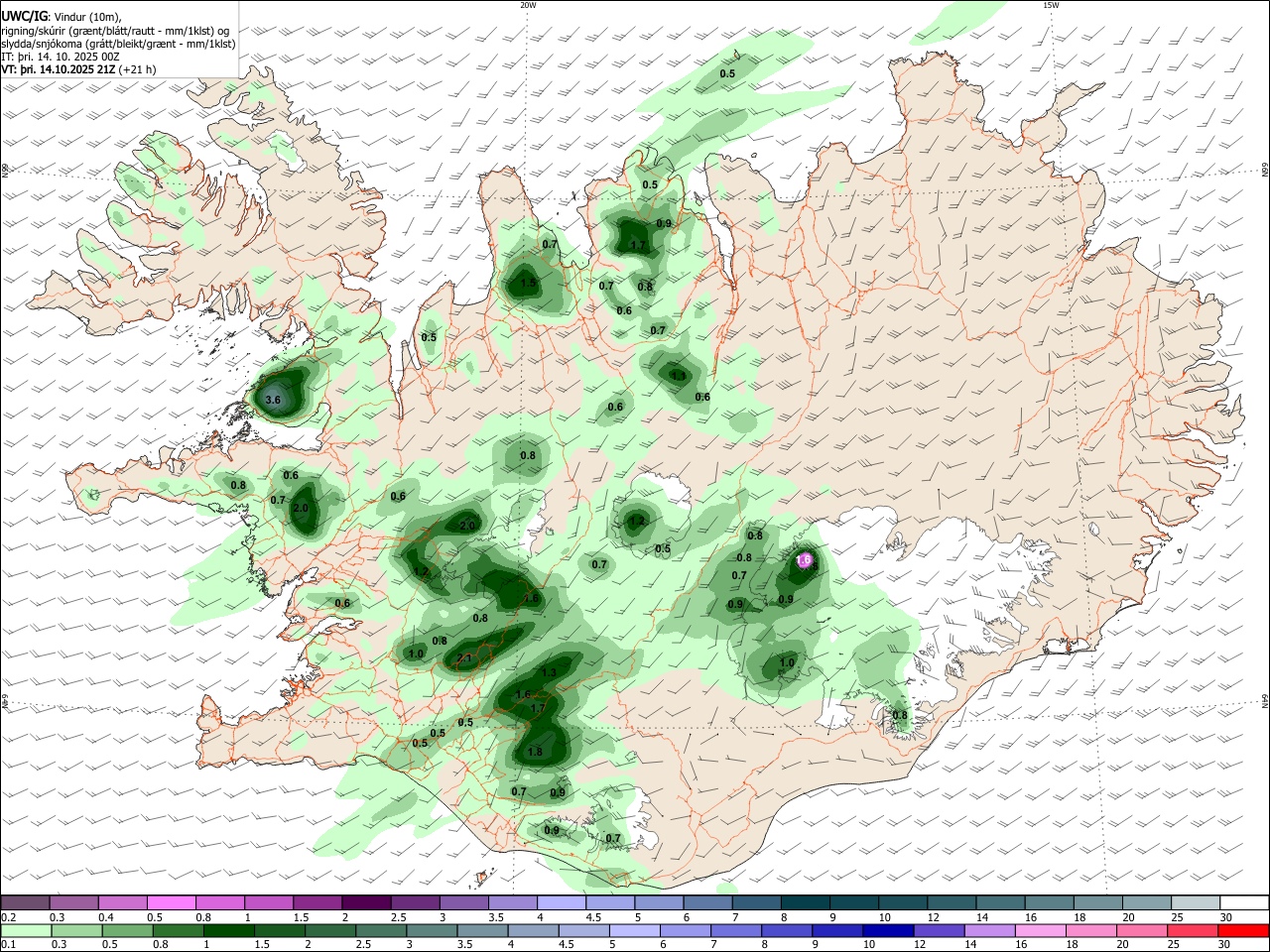
Task: Click the 1.3 precipitation value on the map
Action: pos(549,673)
